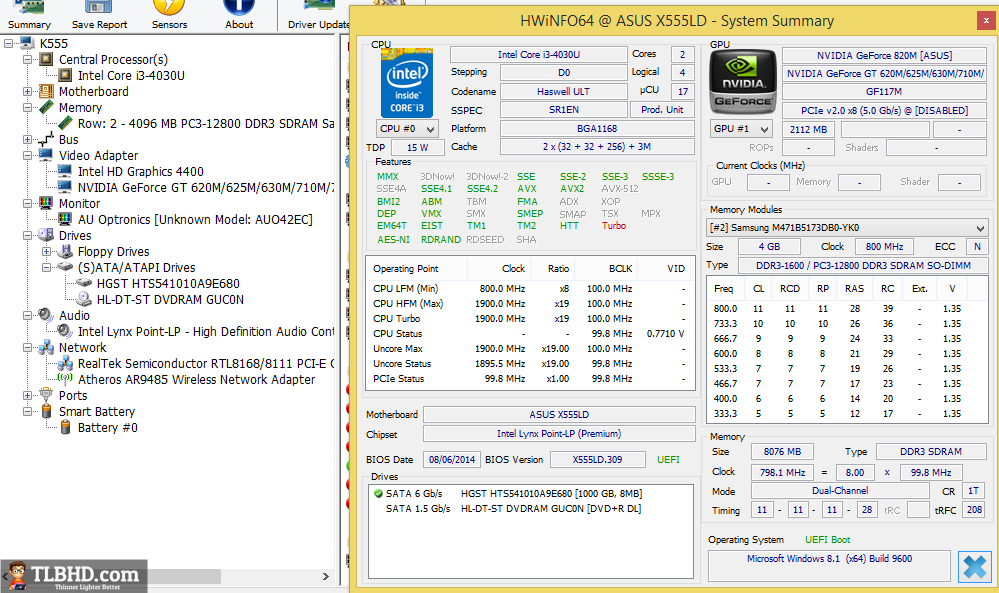The height and width of the screenshot is (593, 999).
Task: Expand the Bus tree node
Action: tap(27, 139)
